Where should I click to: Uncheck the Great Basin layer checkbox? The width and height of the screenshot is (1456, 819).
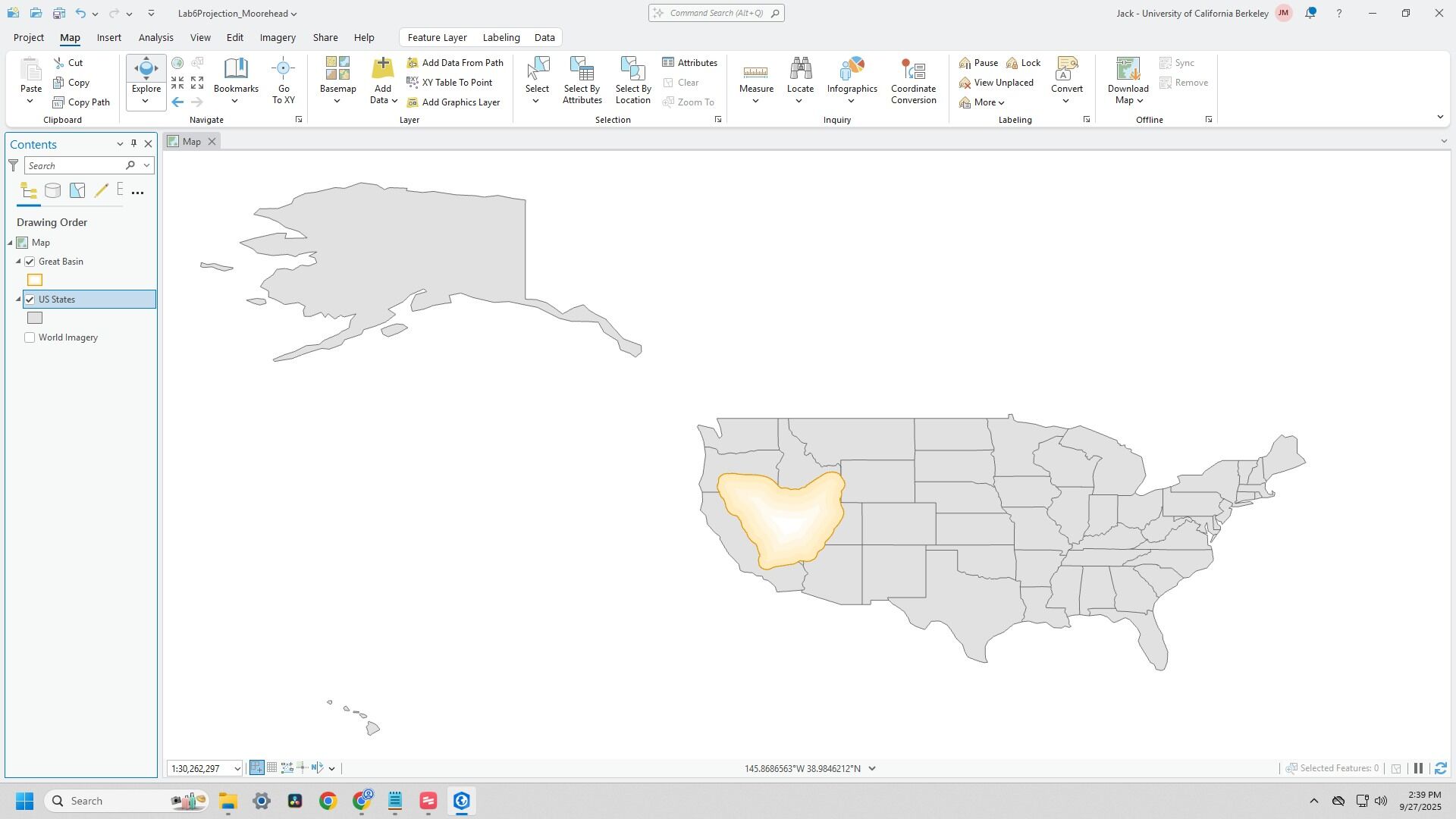click(x=30, y=262)
